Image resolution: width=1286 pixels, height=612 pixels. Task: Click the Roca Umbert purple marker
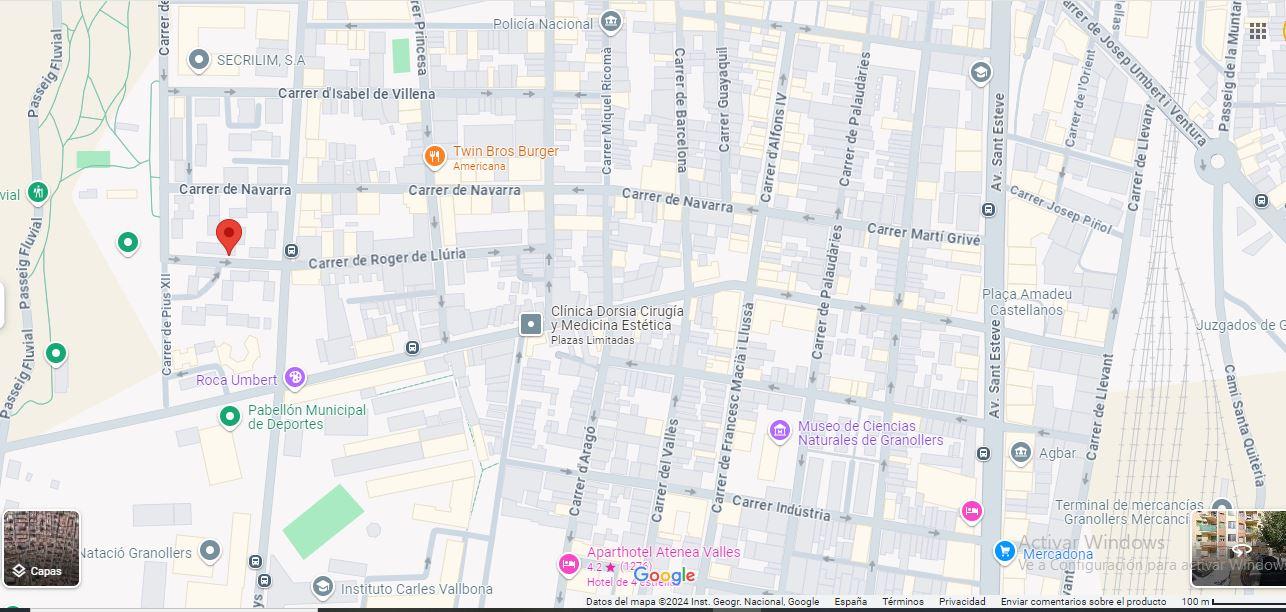tap(294, 378)
